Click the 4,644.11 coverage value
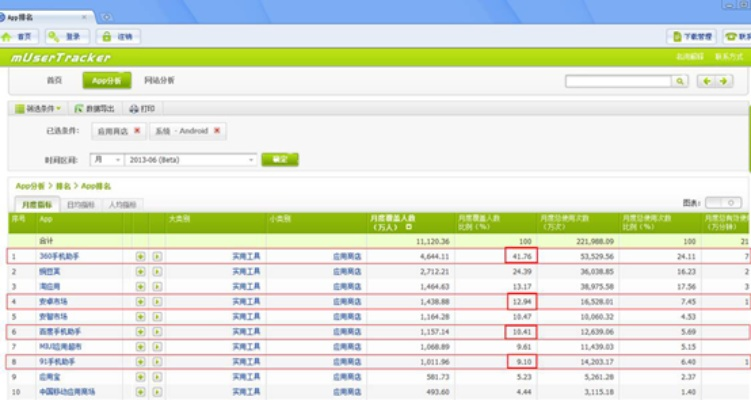751x400 pixels. tap(434, 257)
